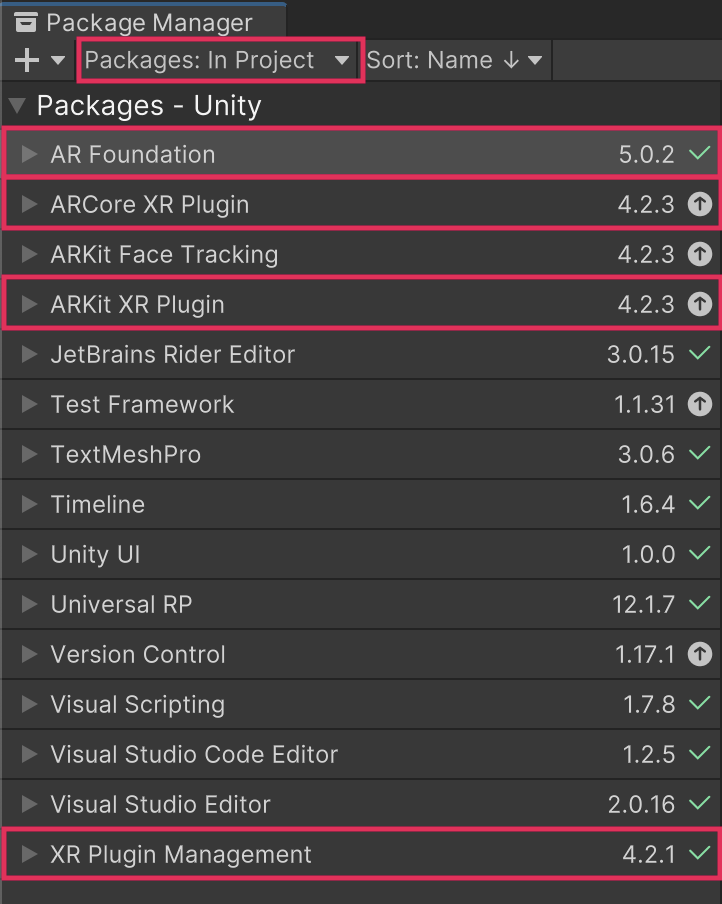The width and height of the screenshot is (722, 904).
Task: Choose the Timeline package in list
Action: pos(98,505)
